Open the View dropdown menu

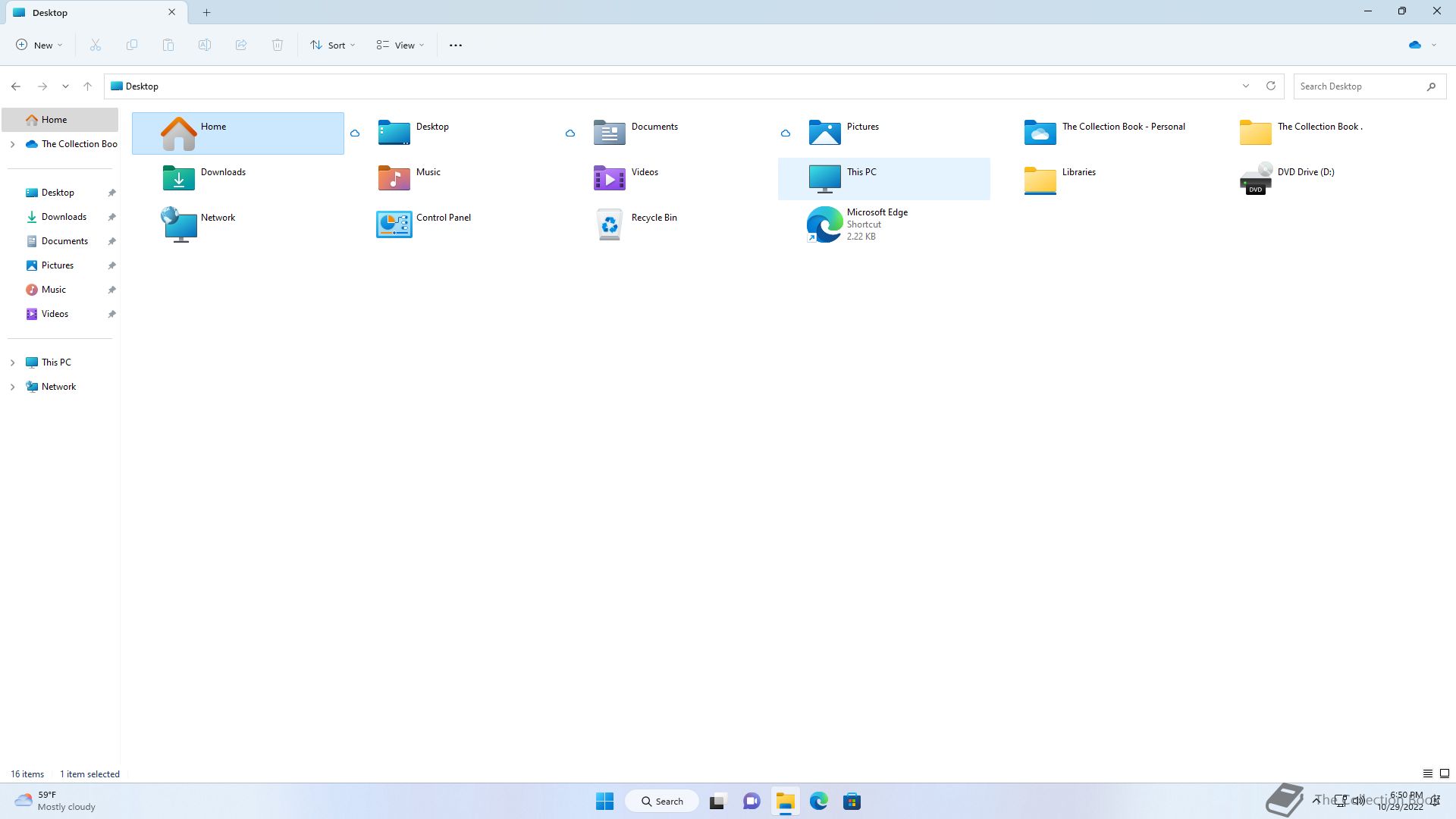click(x=400, y=45)
